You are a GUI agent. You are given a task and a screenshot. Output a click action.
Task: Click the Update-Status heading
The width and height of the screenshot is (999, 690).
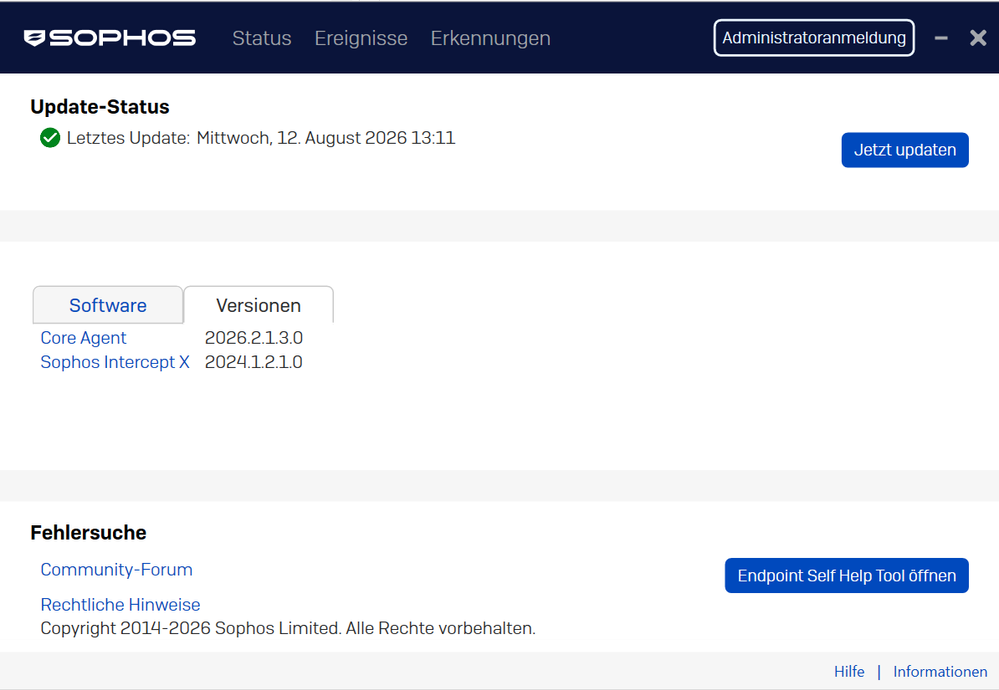[x=100, y=106]
